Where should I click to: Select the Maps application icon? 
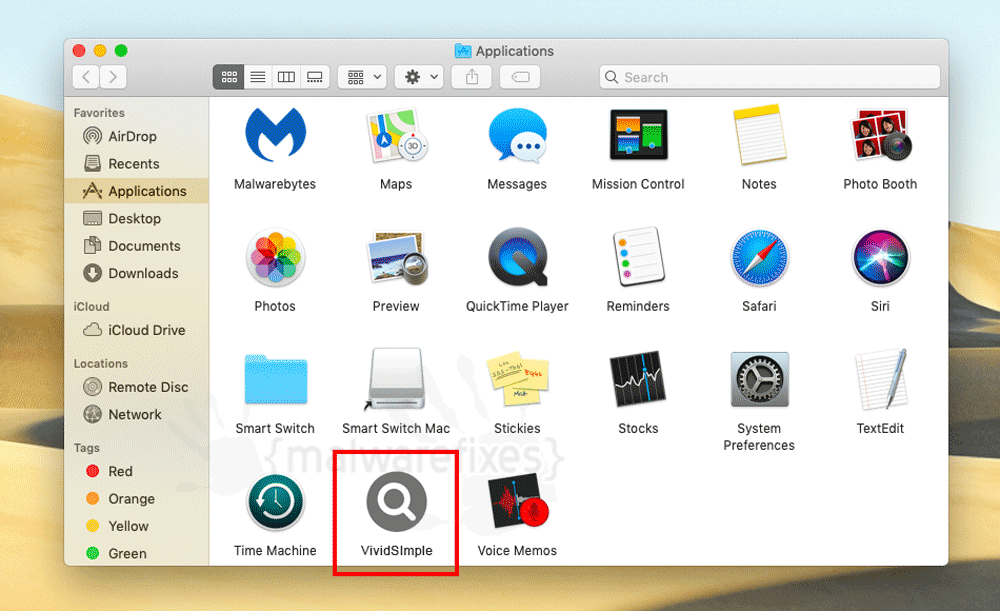click(x=396, y=135)
